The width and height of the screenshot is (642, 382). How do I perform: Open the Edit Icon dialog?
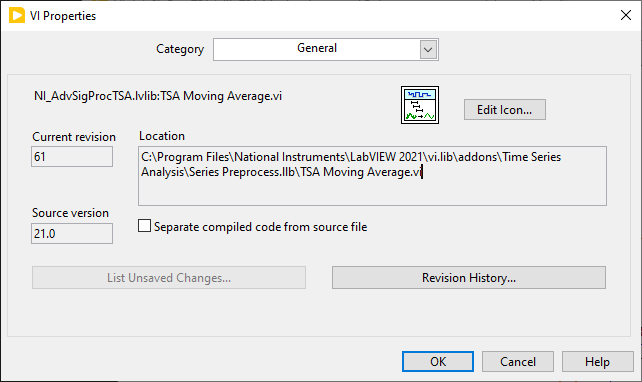pyautogui.click(x=504, y=110)
